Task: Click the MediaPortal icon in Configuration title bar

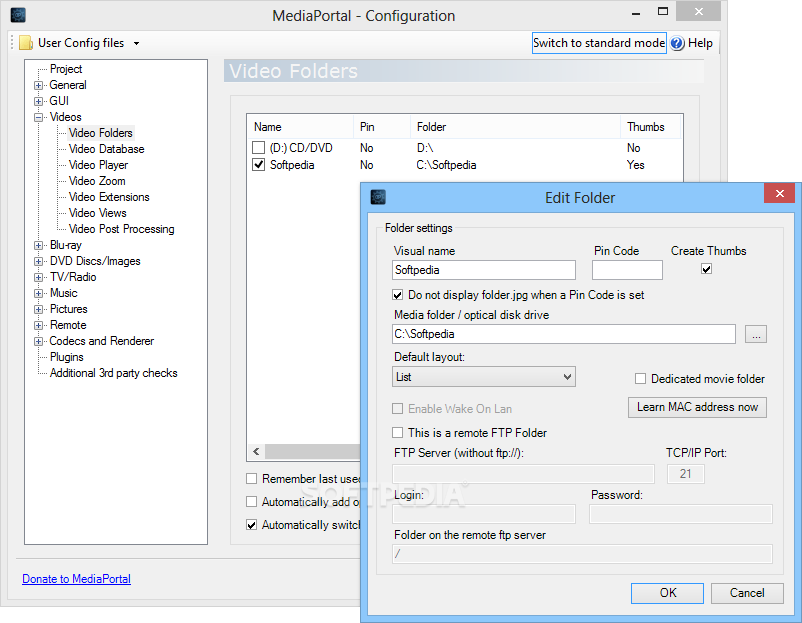Action: pos(18,15)
